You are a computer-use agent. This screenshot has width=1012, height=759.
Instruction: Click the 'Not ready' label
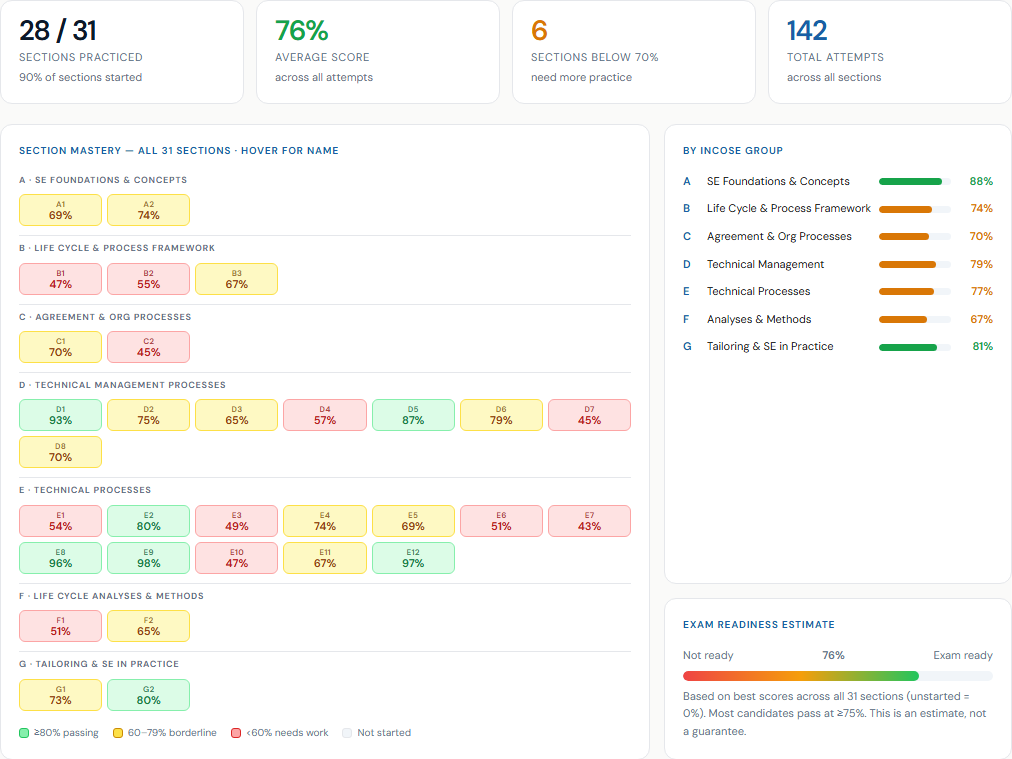coord(708,655)
